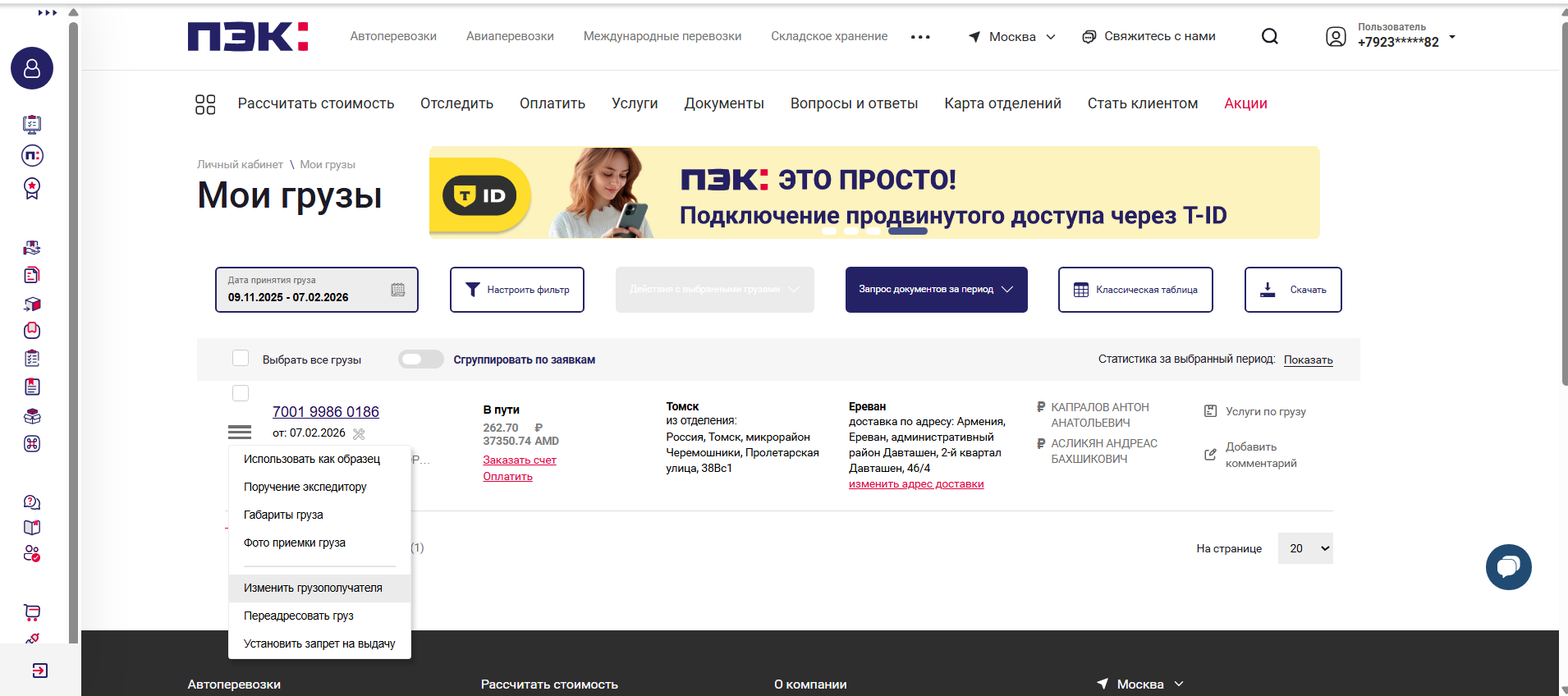
Task: Click the 'Заказать счет' link
Action: coord(520,460)
